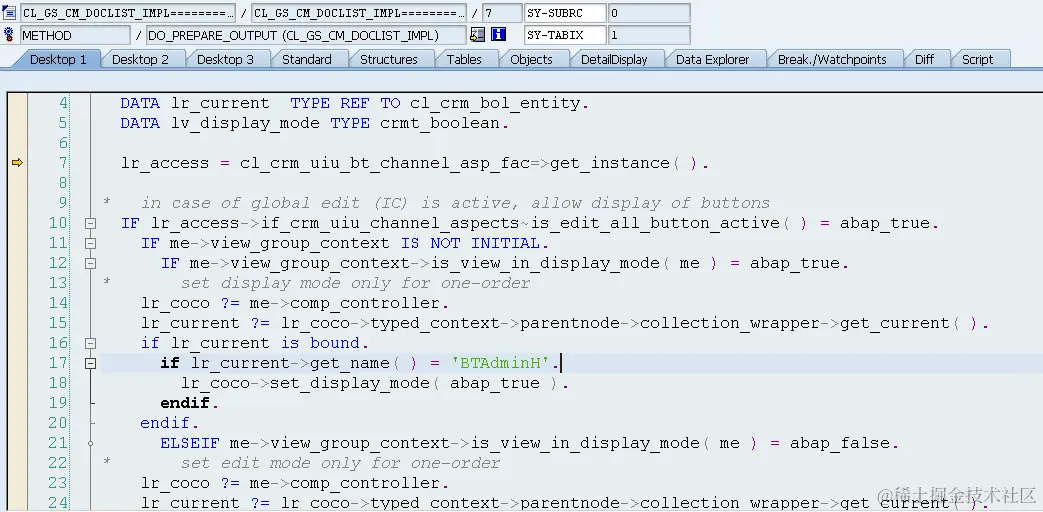The image size is (1043, 512).
Task: Select the DetailDisplay tab
Action: coord(614,60)
